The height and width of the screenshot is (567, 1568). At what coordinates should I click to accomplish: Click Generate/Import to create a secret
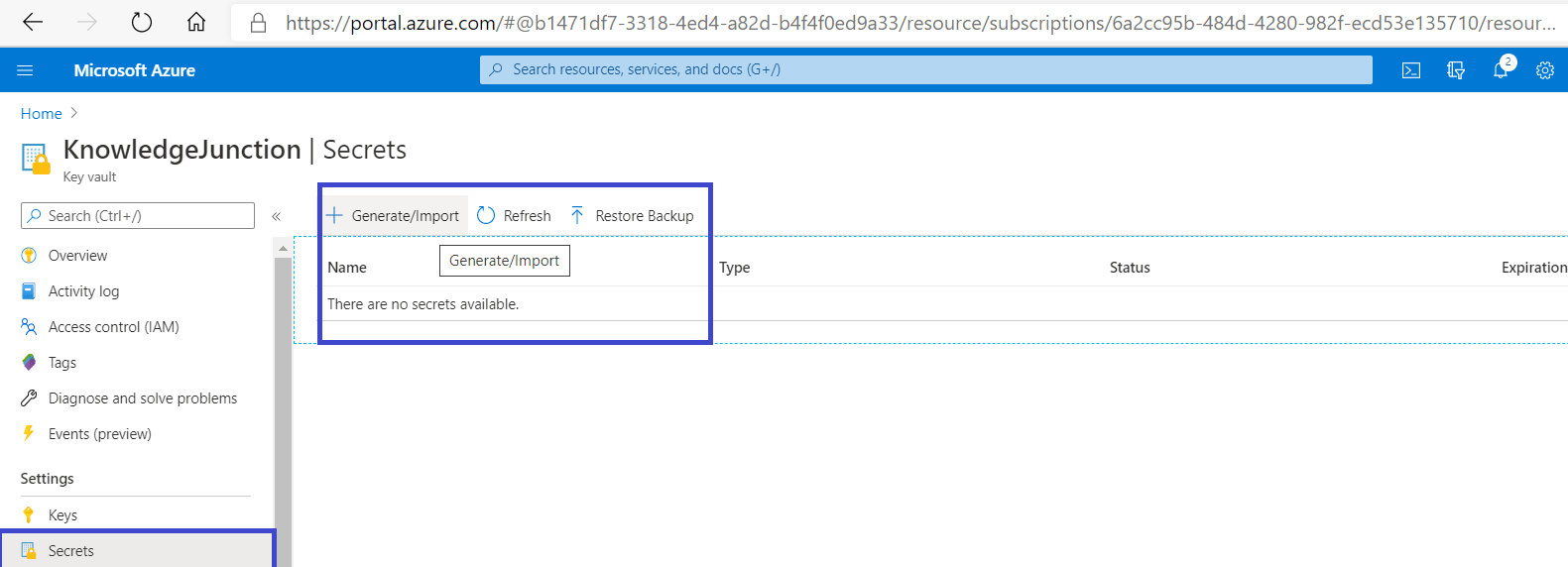[x=394, y=216]
